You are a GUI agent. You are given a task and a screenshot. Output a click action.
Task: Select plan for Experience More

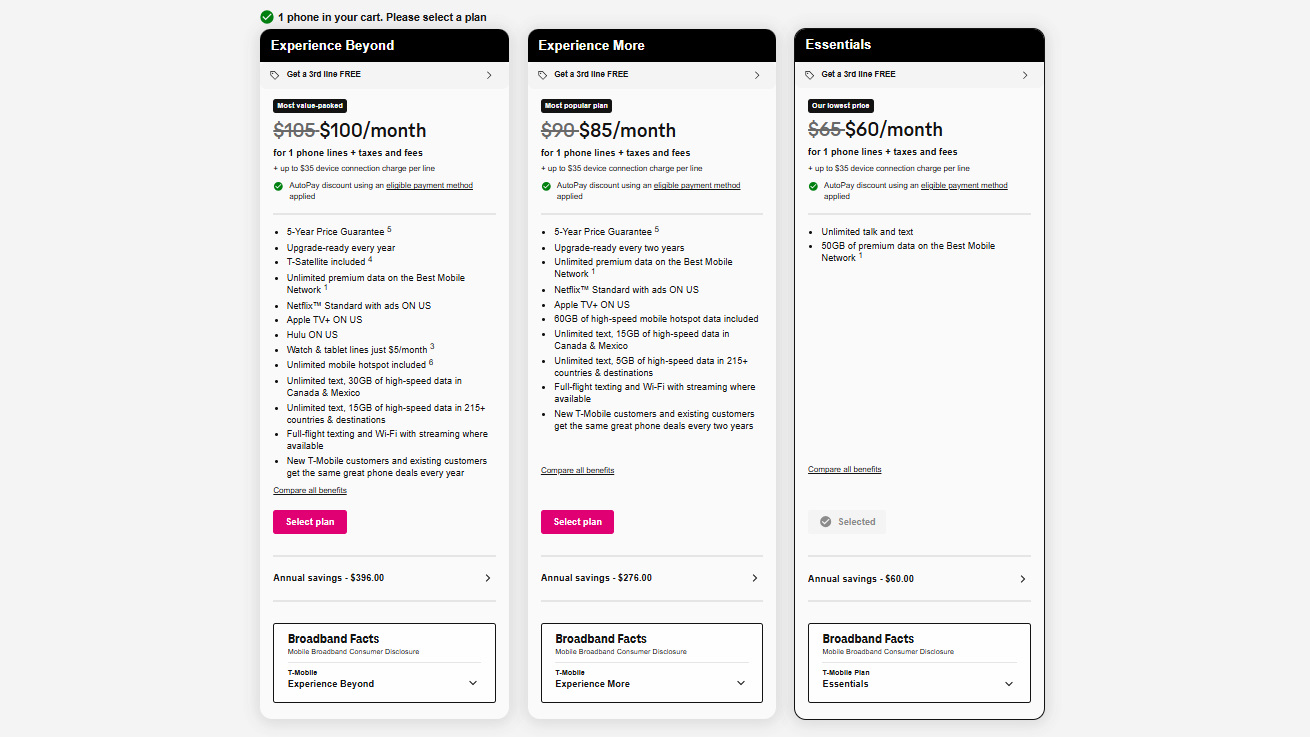tap(577, 521)
